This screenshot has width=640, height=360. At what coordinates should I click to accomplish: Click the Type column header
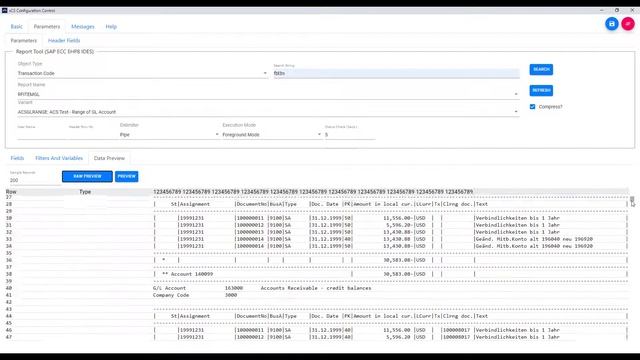[x=85, y=192]
